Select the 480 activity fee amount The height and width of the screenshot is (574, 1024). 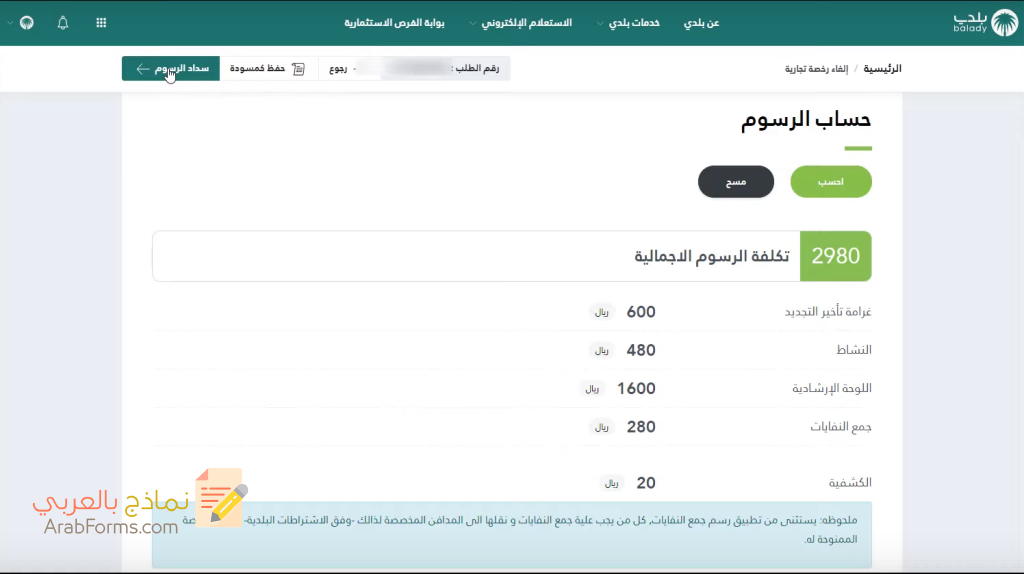tap(641, 350)
